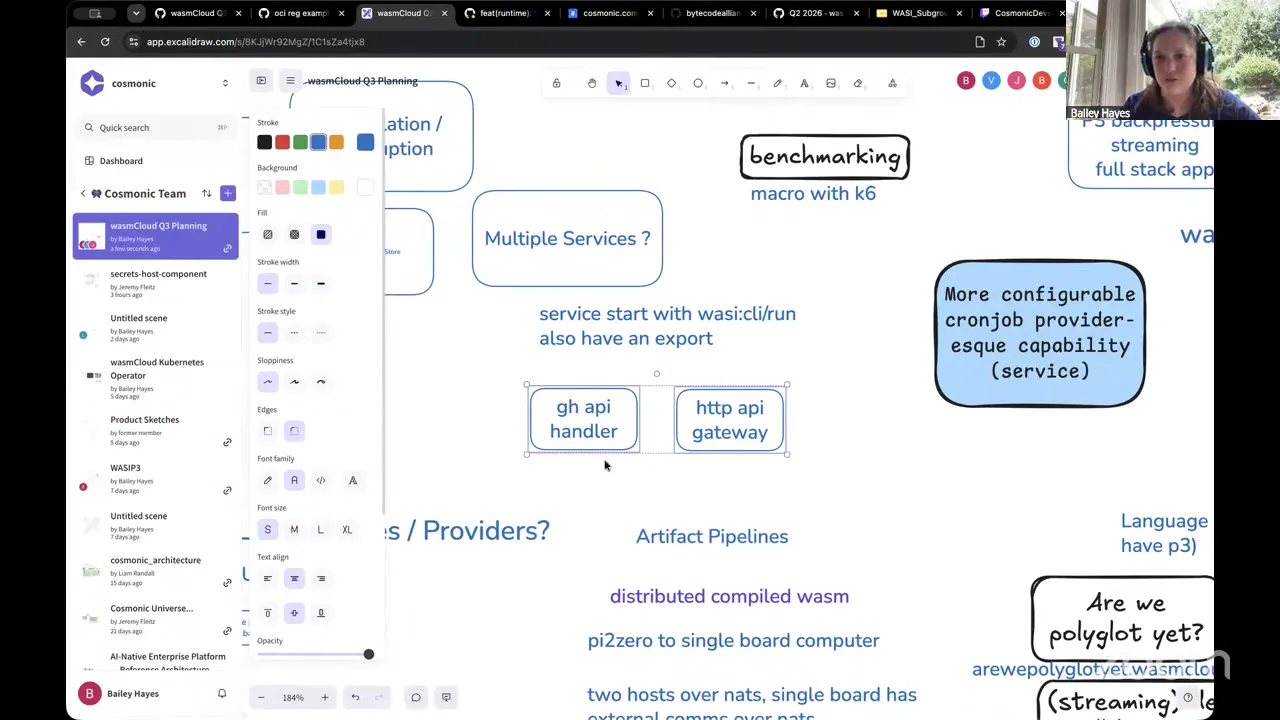Open the more shapes tools menu
The width and height of the screenshot is (1280, 720).
pyautogui.click(x=893, y=83)
